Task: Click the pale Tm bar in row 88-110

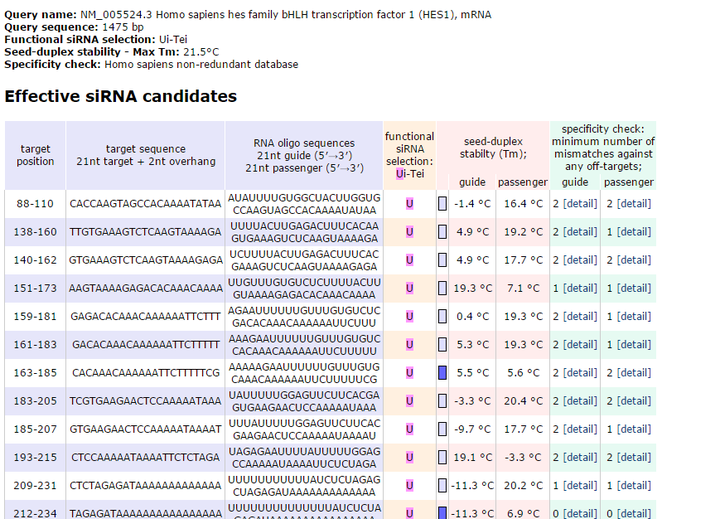Action: click(442, 204)
